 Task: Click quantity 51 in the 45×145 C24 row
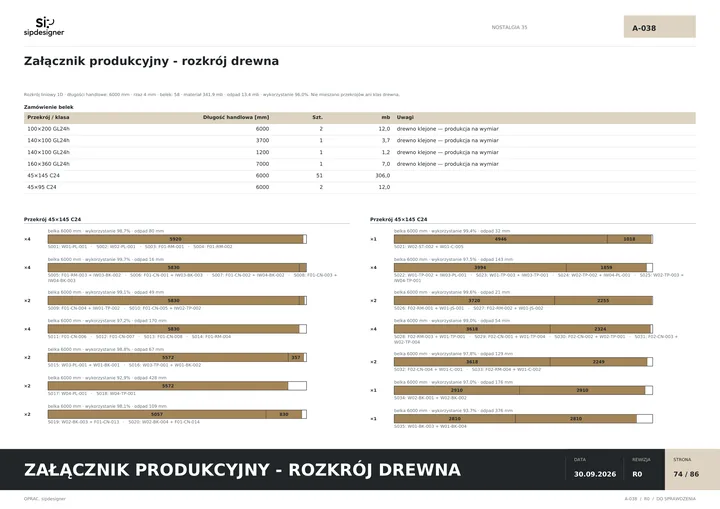point(320,175)
